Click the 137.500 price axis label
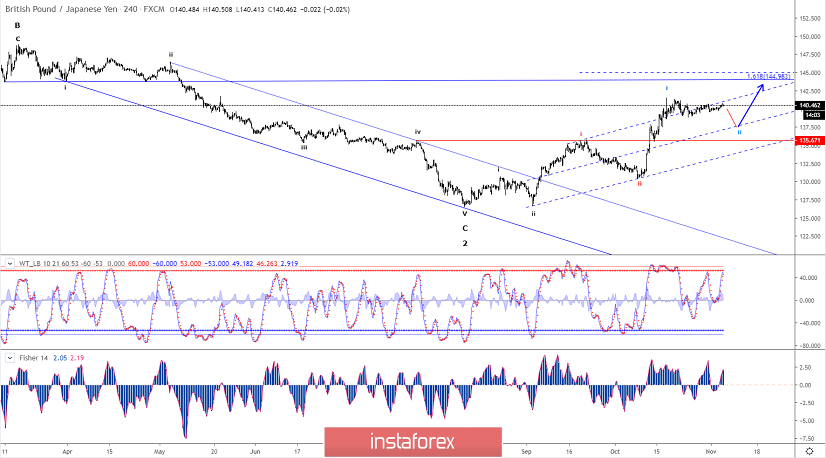826x458 pixels. coord(810,128)
